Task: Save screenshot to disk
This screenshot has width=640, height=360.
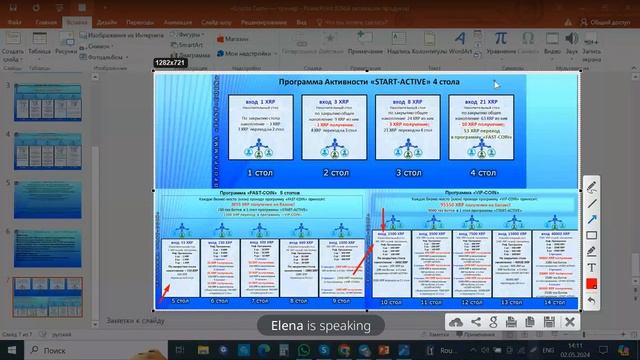Action: [549, 322]
